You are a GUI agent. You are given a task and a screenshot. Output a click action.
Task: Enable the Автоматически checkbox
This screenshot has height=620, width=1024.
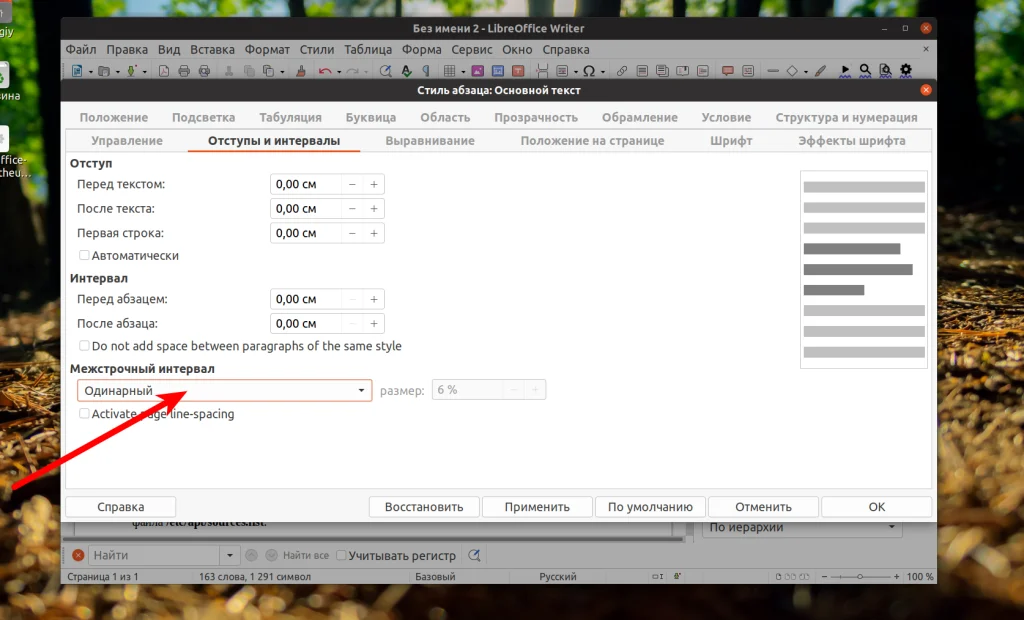[x=84, y=255]
